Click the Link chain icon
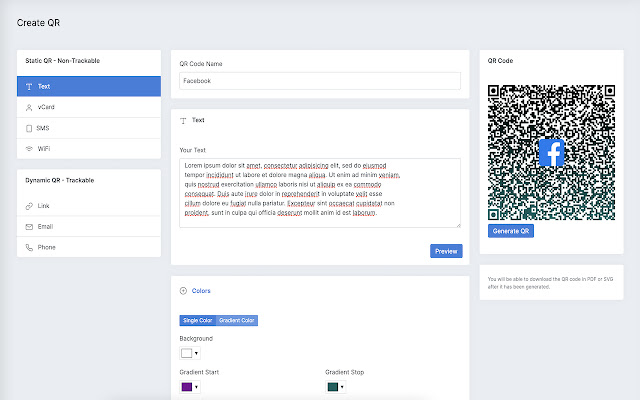 pos(29,205)
